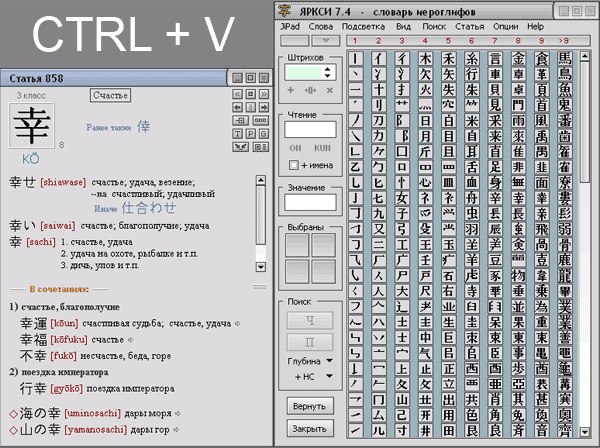
Task: Switch to the 1-stroke radicals column header
Action: tap(355, 41)
